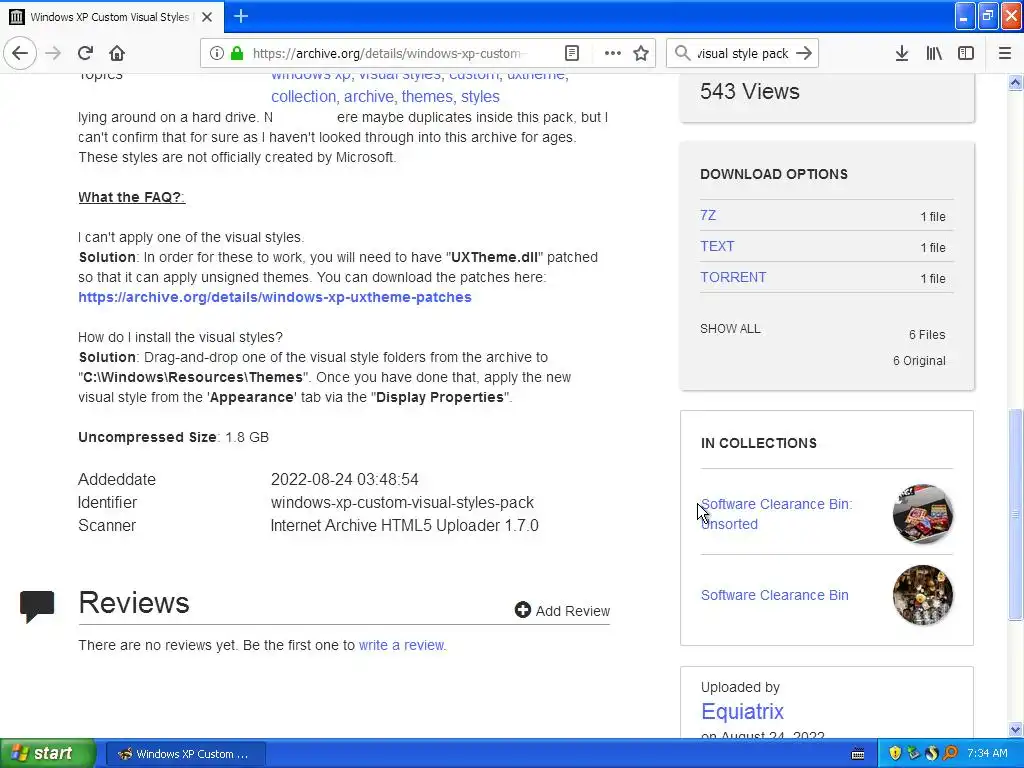Screen dimensions: 1024x768
Task: Open the library bookmarks icon
Action: click(934, 54)
